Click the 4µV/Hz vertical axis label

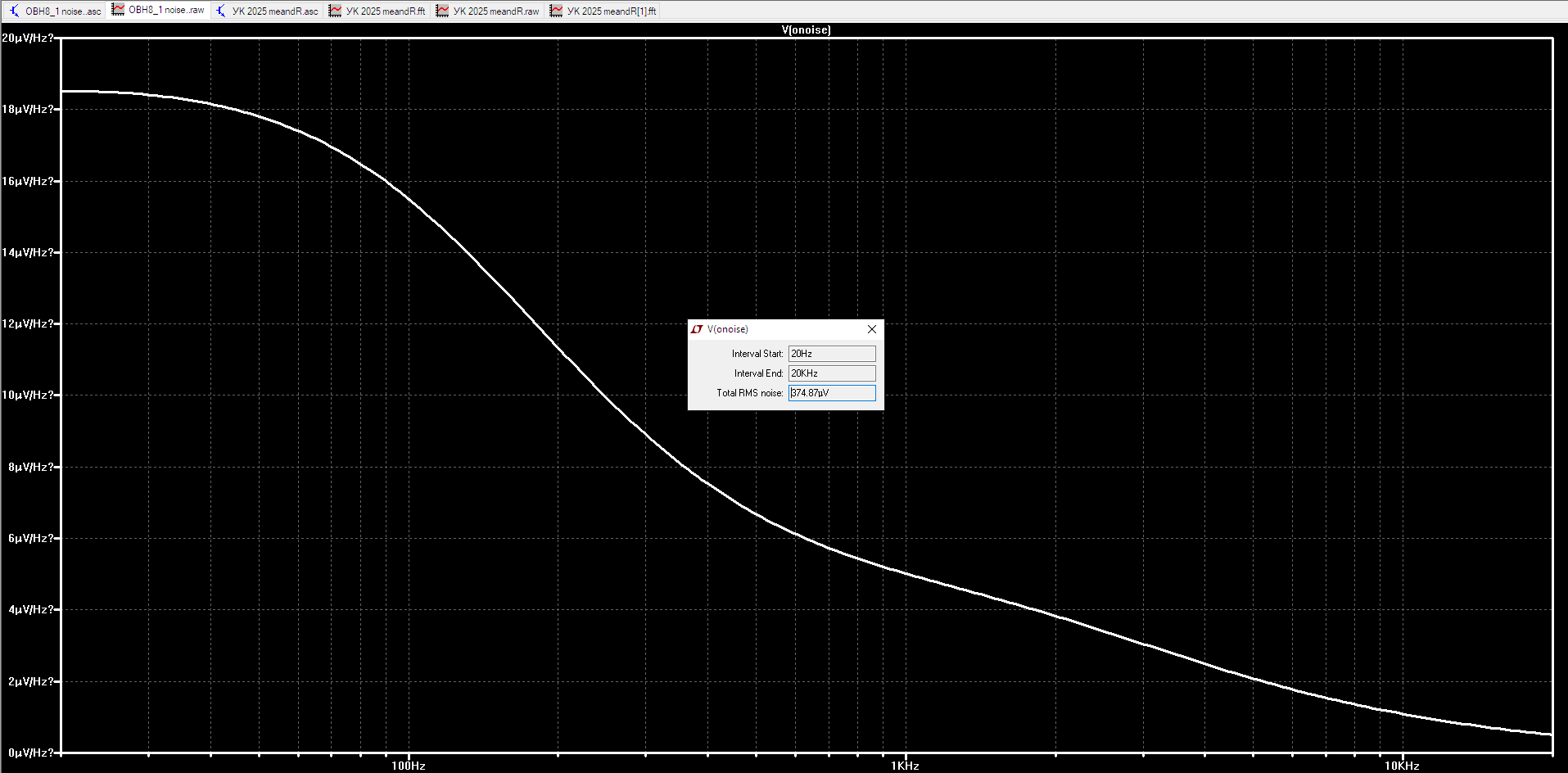coord(31,609)
